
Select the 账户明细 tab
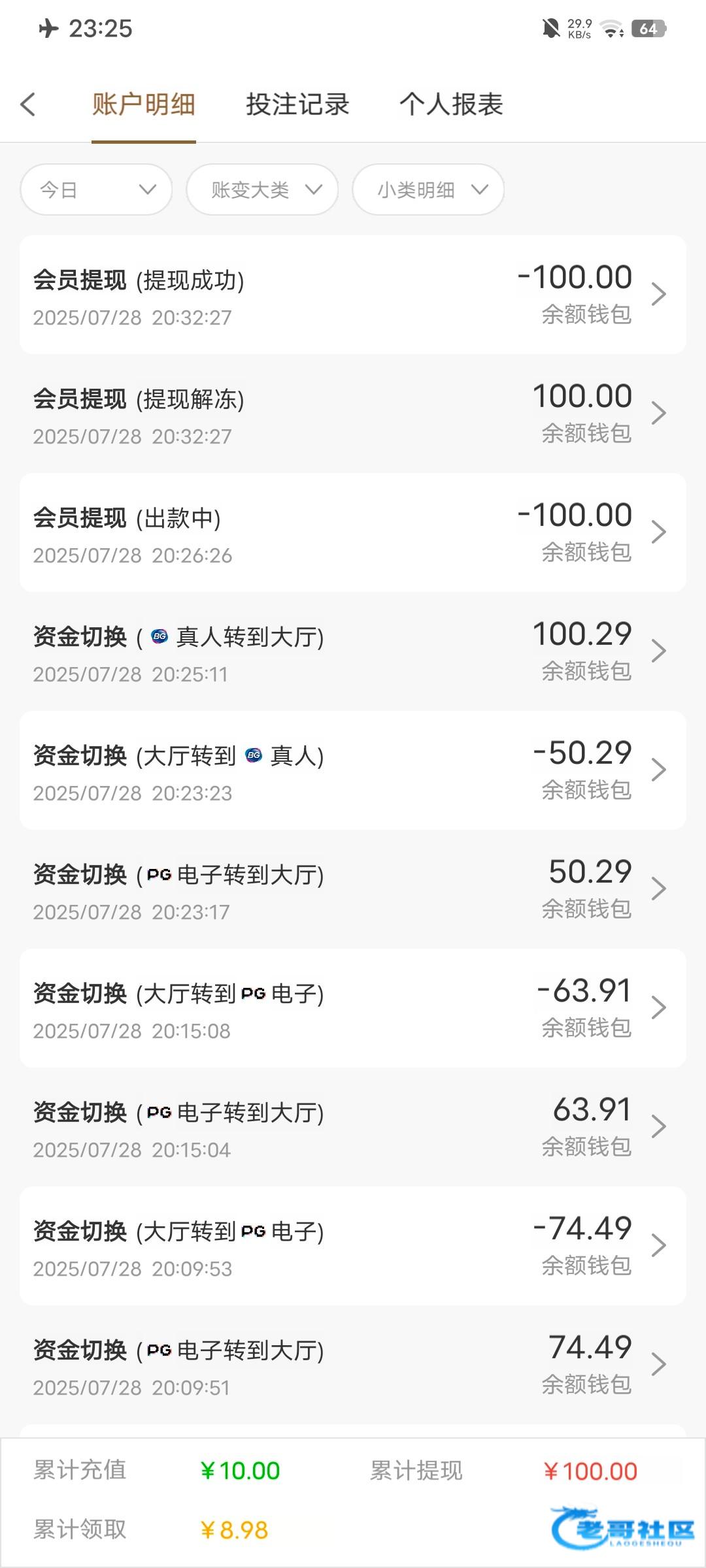(x=144, y=105)
